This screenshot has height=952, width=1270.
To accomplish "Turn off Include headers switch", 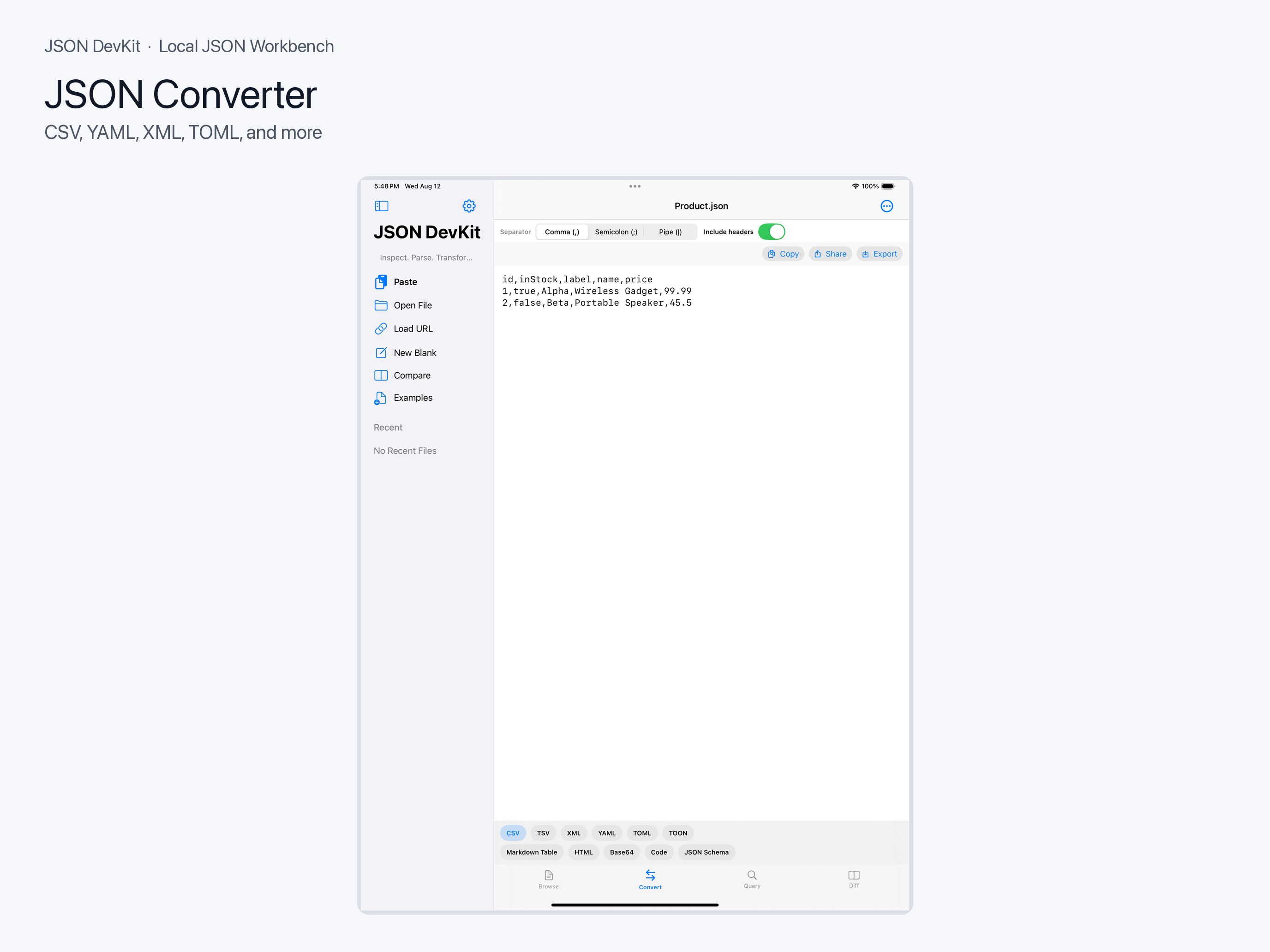I will [x=771, y=232].
